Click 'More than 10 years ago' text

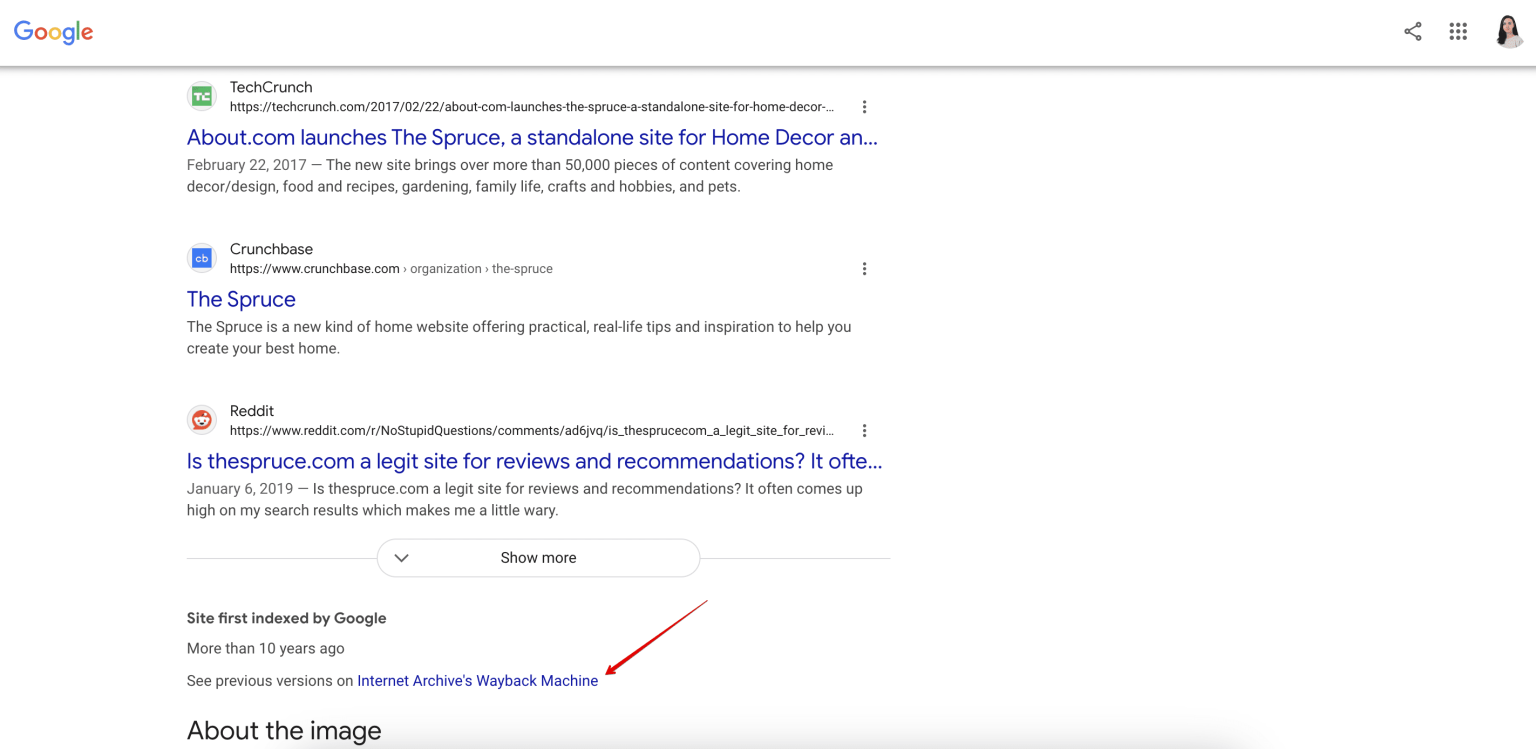(x=266, y=649)
